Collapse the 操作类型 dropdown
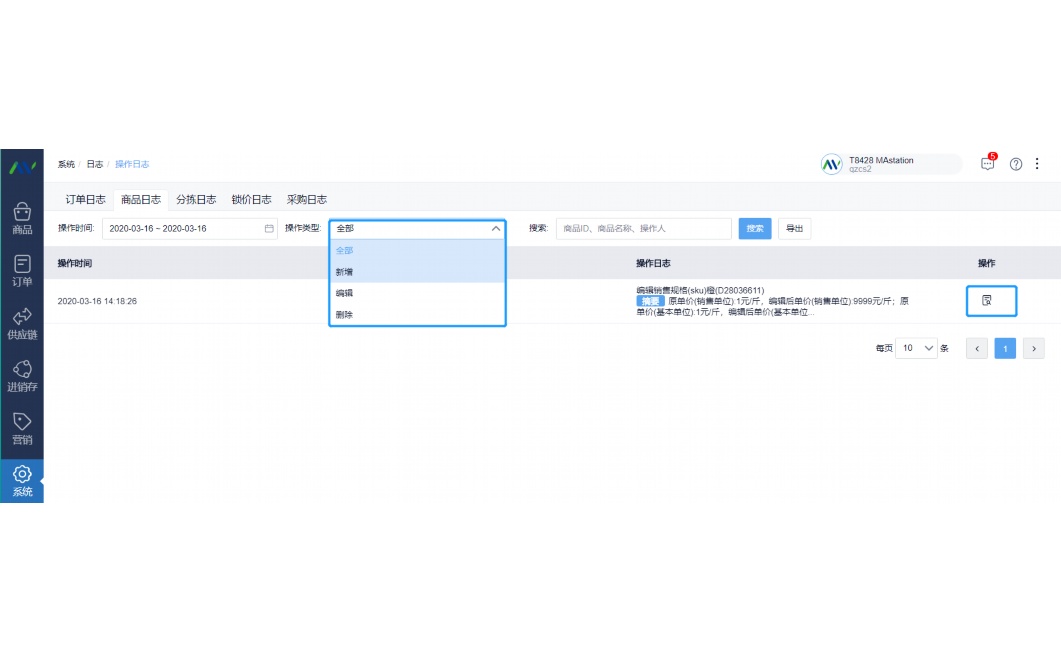The height and width of the screenshot is (652, 1061). pyautogui.click(x=495, y=229)
